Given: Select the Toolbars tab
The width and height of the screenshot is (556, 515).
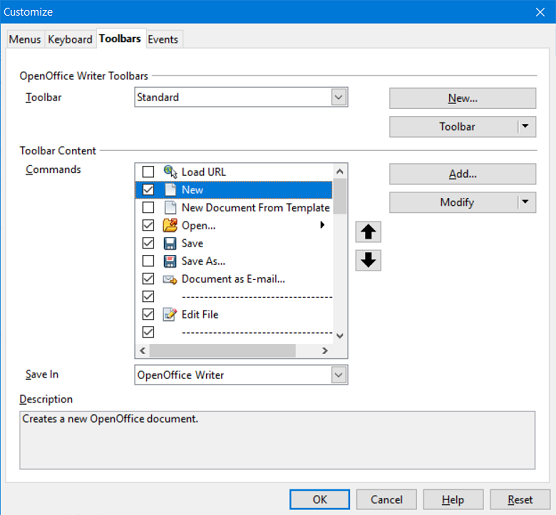Looking at the screenshot, I should coord(120,38).
